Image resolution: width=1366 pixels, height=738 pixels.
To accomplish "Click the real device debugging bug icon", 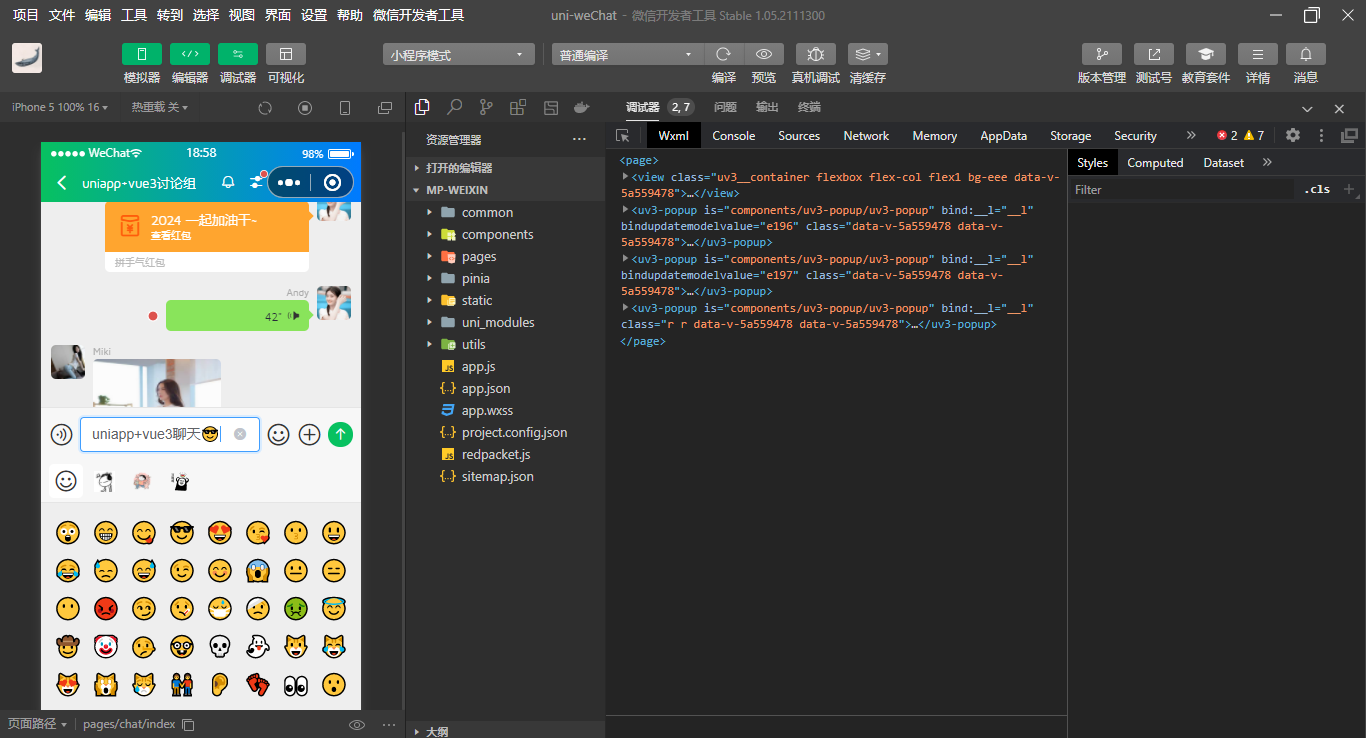I will pos(815,54).
